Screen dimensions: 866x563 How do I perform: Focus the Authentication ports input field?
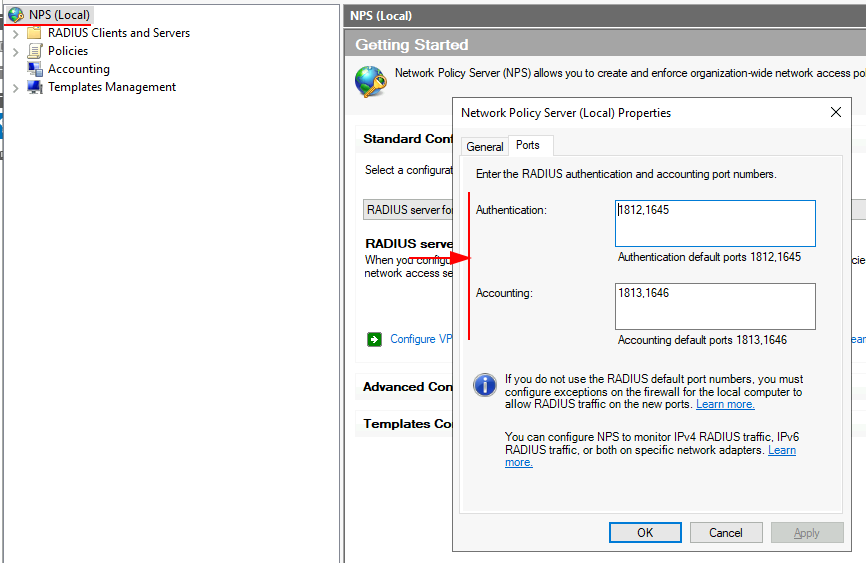(x=715, y=223)
